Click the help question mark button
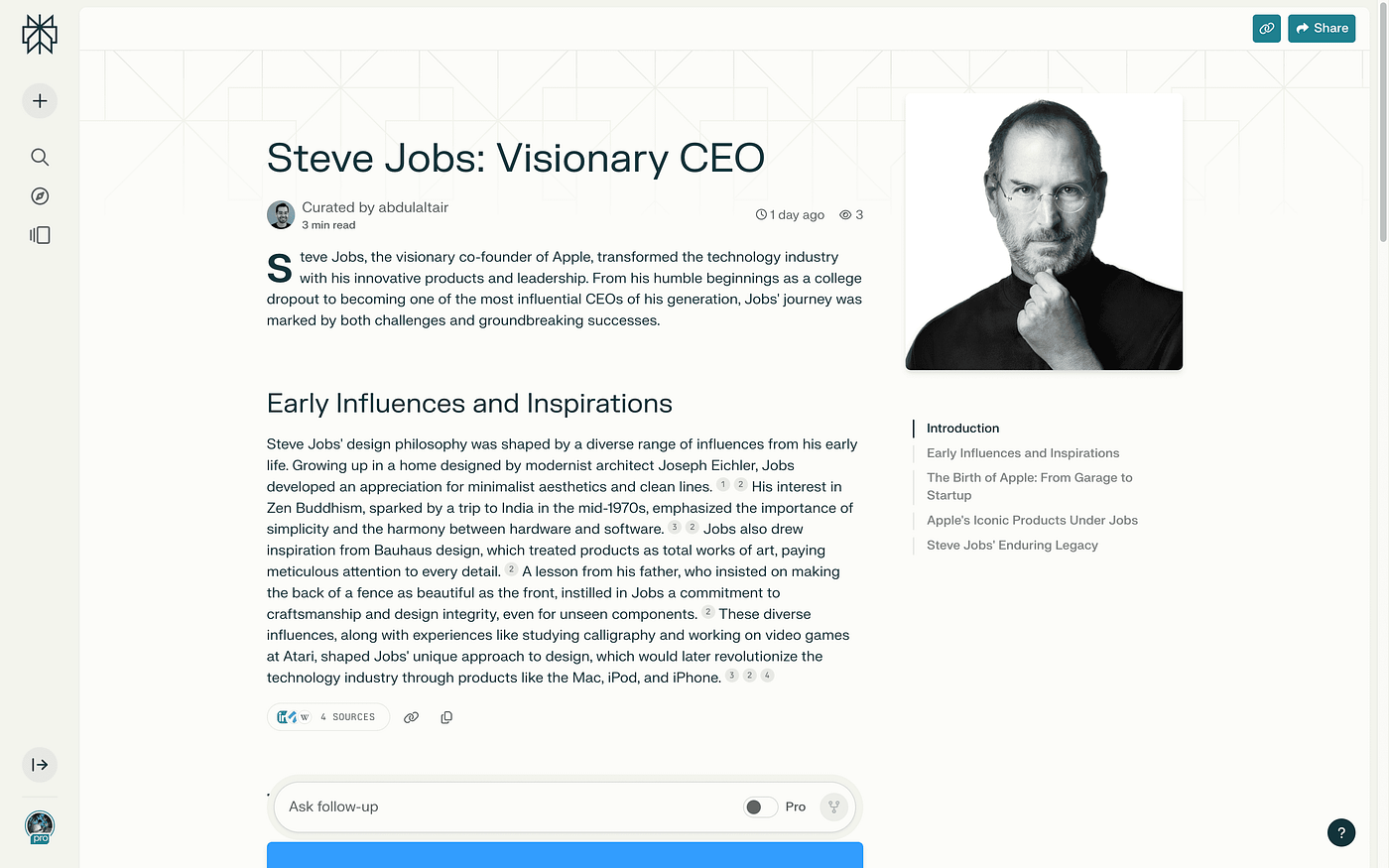 pyautogui.click(x=1341, y=833)
